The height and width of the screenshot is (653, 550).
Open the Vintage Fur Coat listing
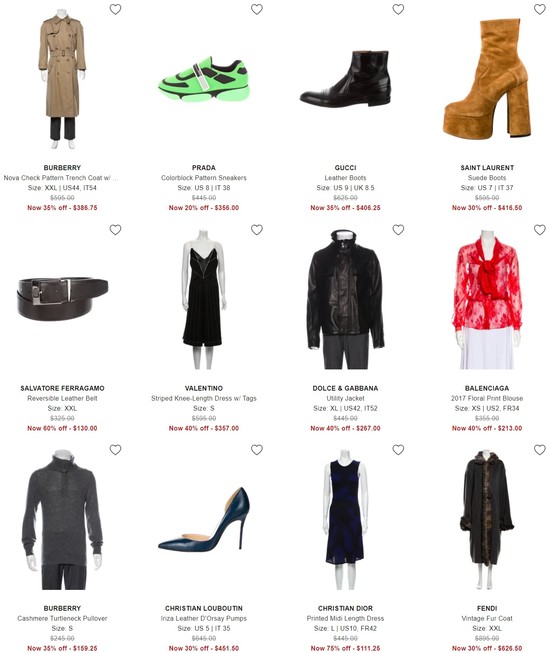tap(487, 618)
